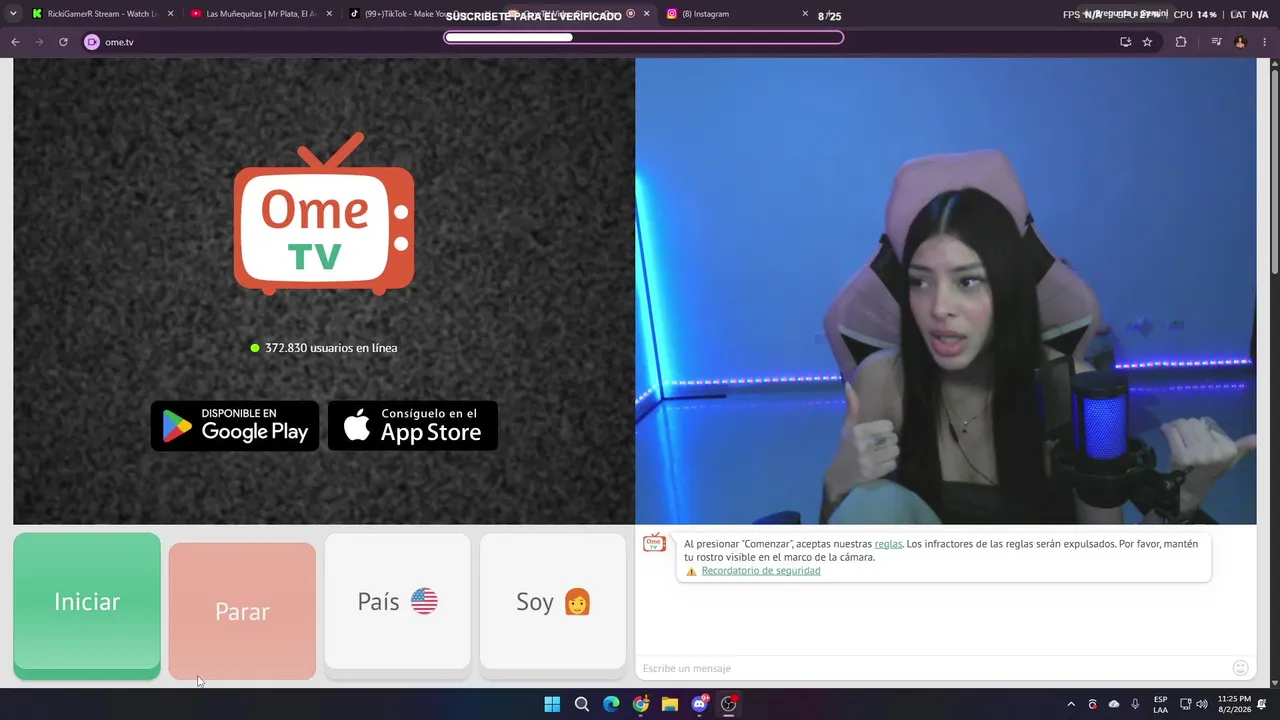
Task: Close the Instagram tab
Action: point(805,14)
